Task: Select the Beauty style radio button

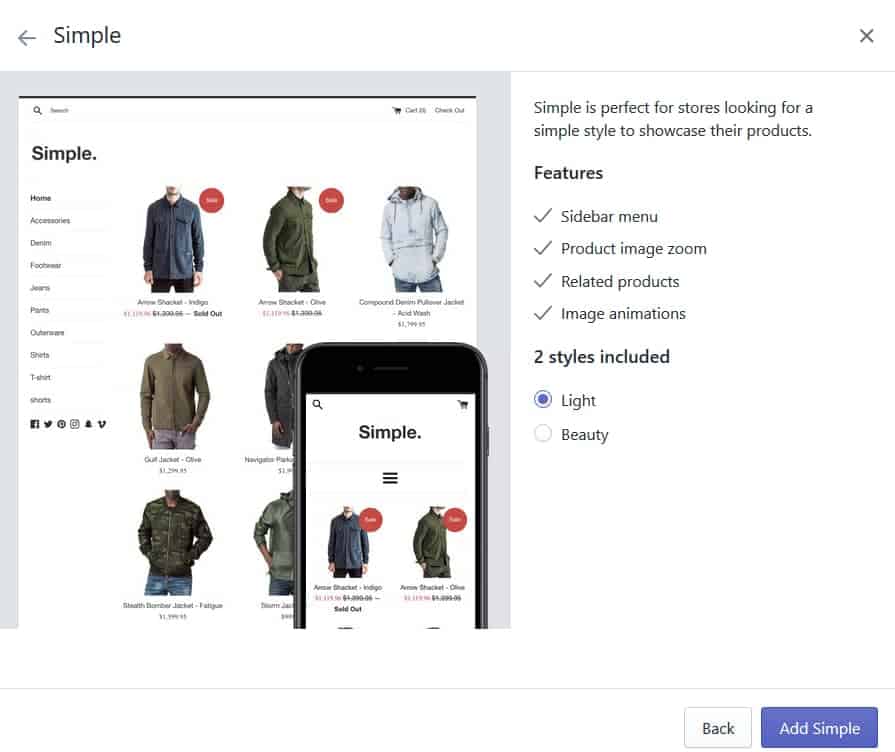Action: tap(543, 434)
